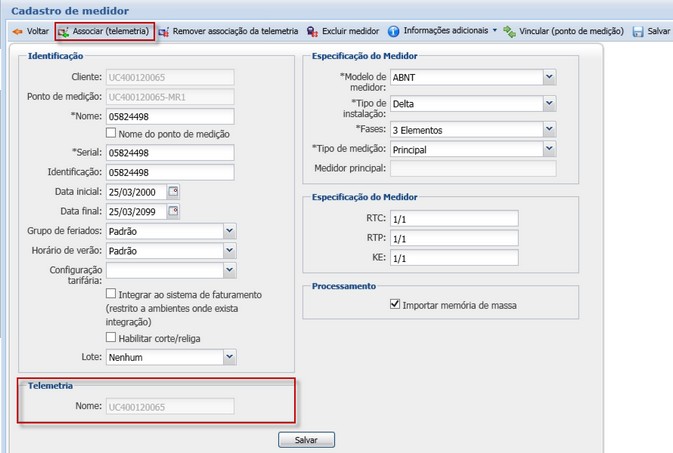
Task: Click the Voltar back arrow icon
Action: pyautogui.click(x=17, y=32)
